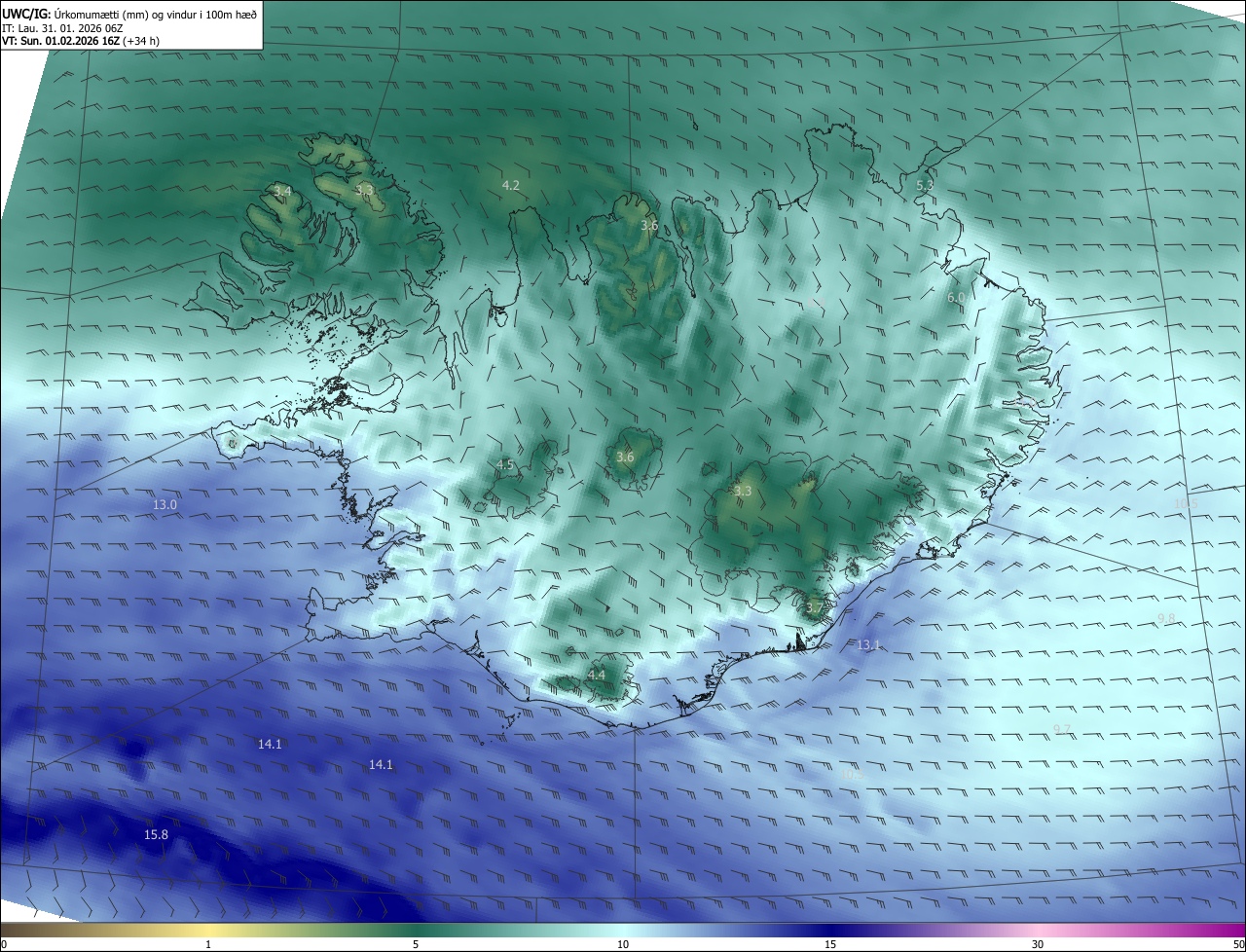Click the 3.7 value label
Screen dimensions: 1246x952
pos(814,607)
